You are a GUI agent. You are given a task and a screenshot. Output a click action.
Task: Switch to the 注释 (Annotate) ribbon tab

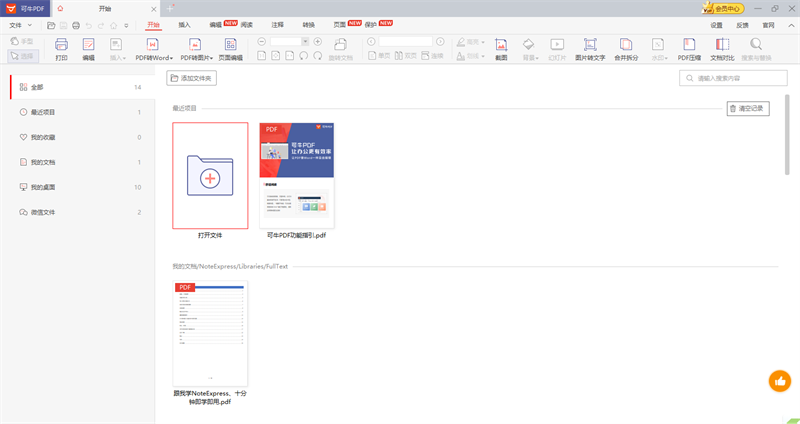(277, 23)
